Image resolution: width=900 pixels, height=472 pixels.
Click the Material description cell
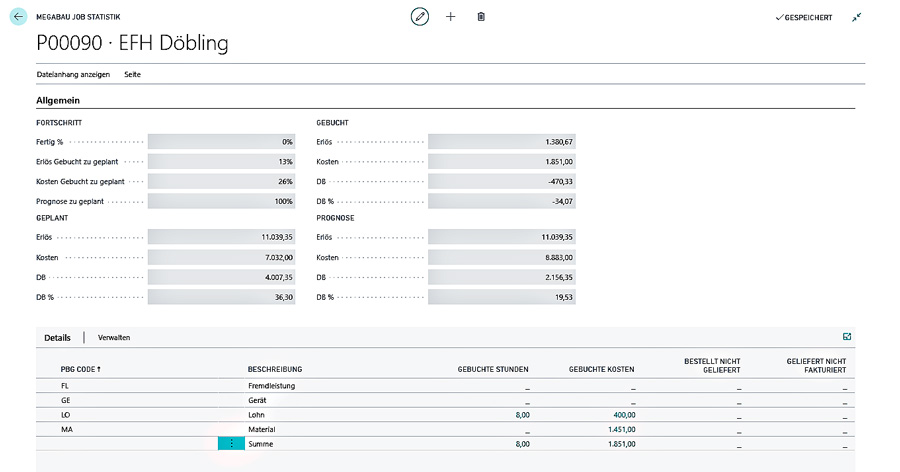(262, 429)
